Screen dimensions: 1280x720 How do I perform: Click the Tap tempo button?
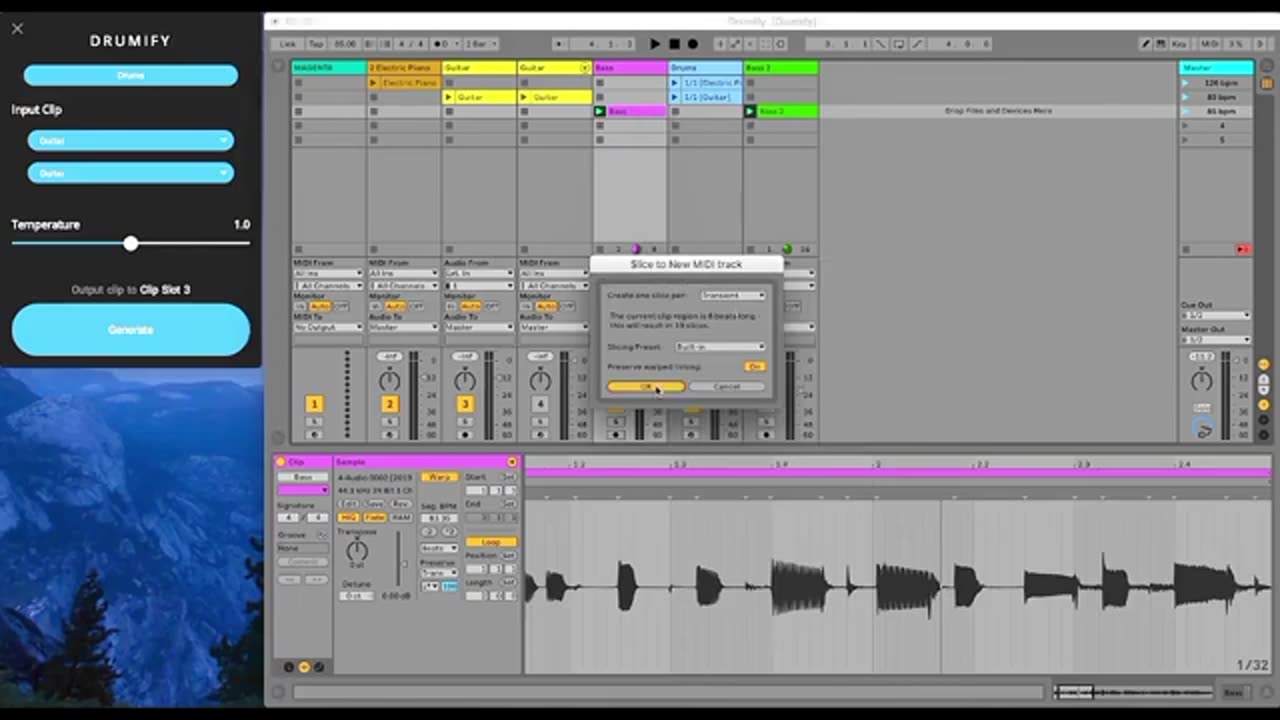(316, 44)
